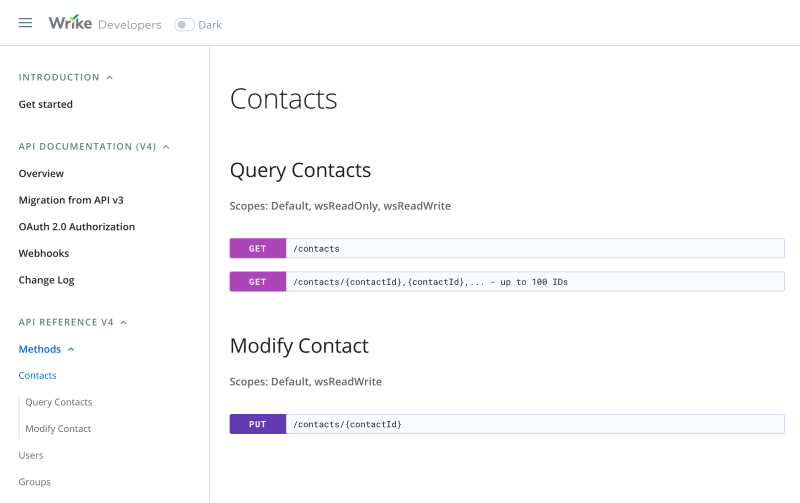Open the Change Log page

point(46,280)
